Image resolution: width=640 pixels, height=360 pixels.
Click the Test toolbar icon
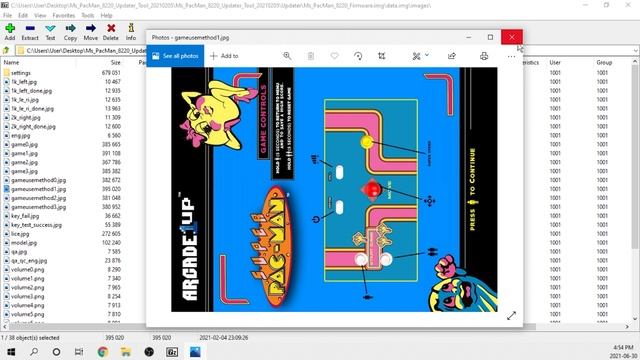(x=50, y=32)
